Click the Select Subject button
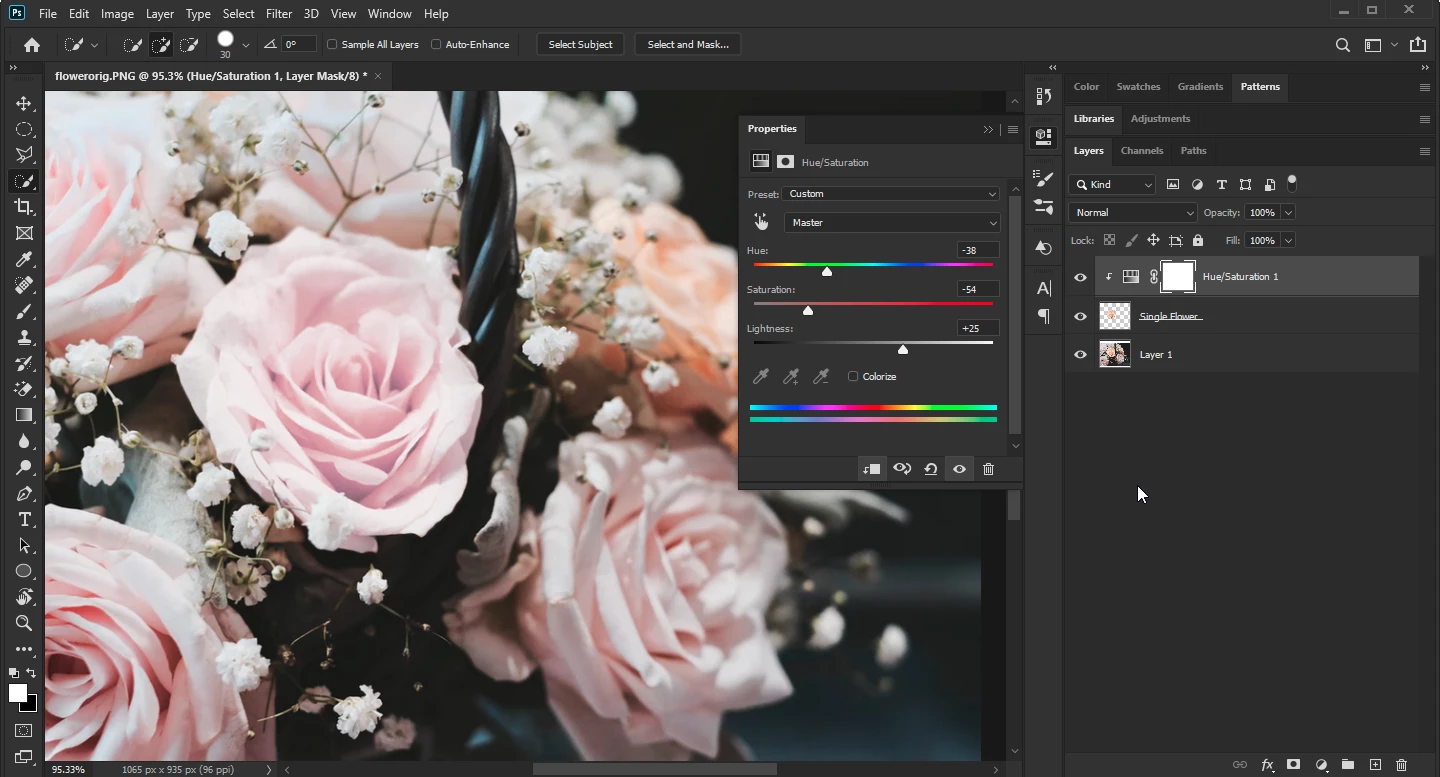The width and height of the screenshot is (1440, 777). [x=580, y=45]
